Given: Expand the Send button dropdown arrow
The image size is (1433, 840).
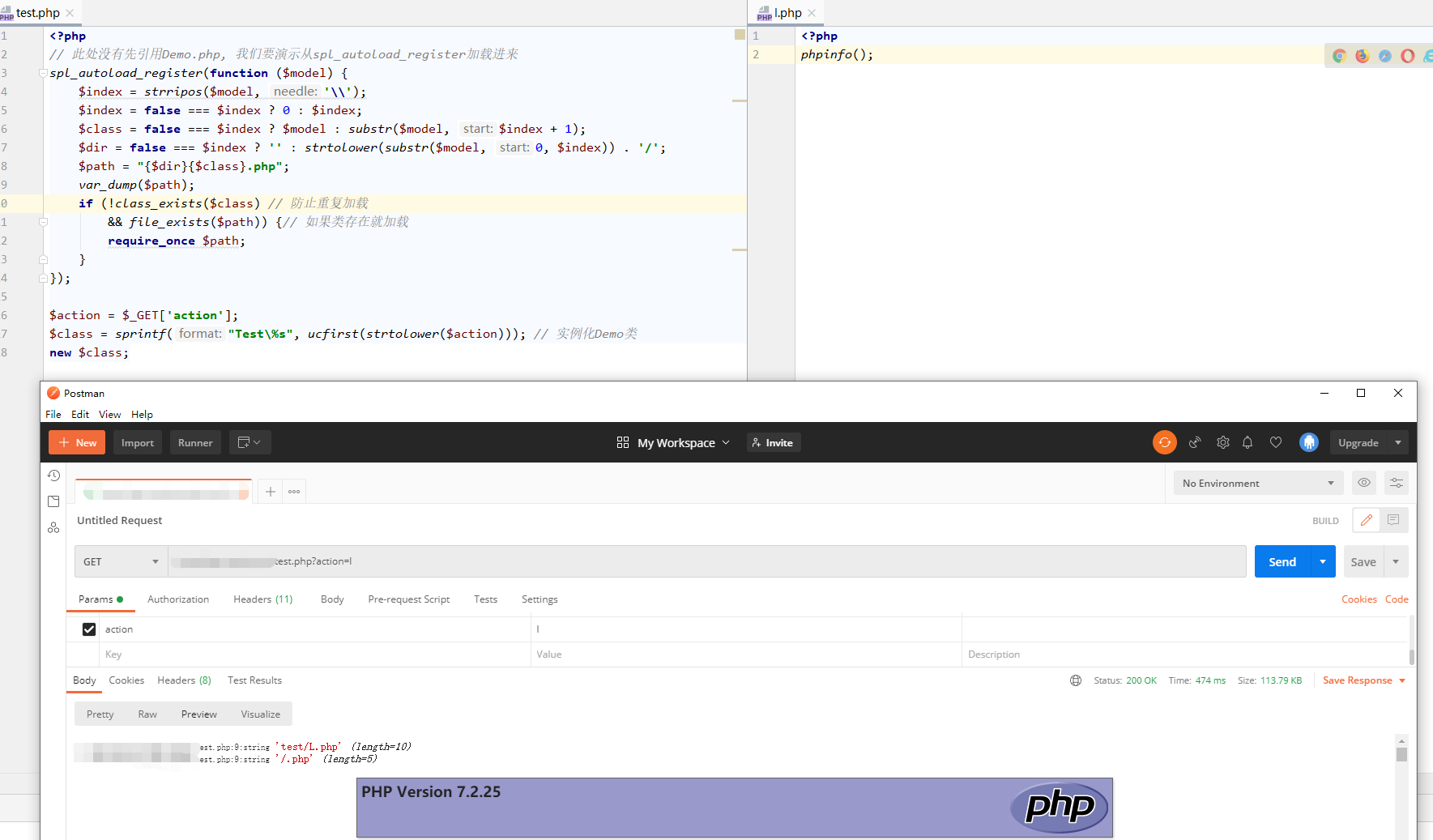Looking at the screenshot, I should coord(1323,561).
